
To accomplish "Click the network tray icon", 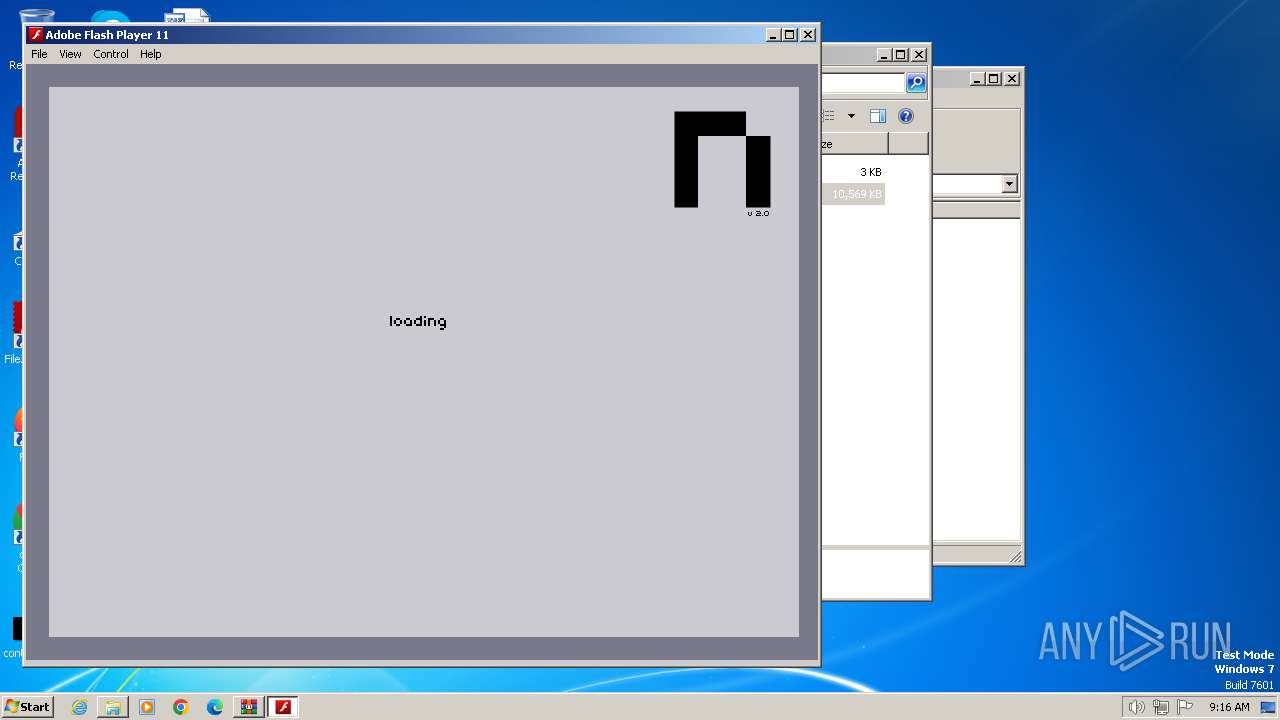I will 1161,707.
